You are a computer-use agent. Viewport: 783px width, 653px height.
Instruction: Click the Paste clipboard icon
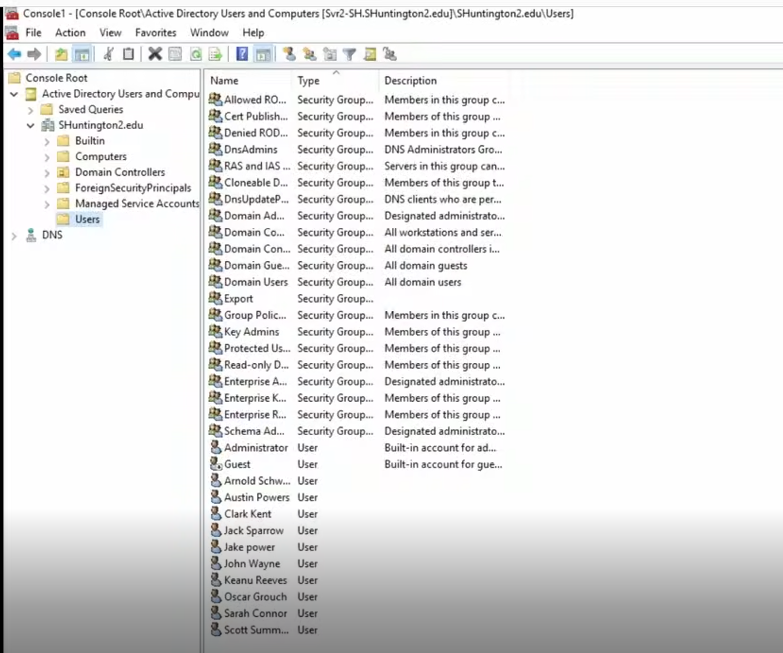pyautogui.click(x=128, y=54)
